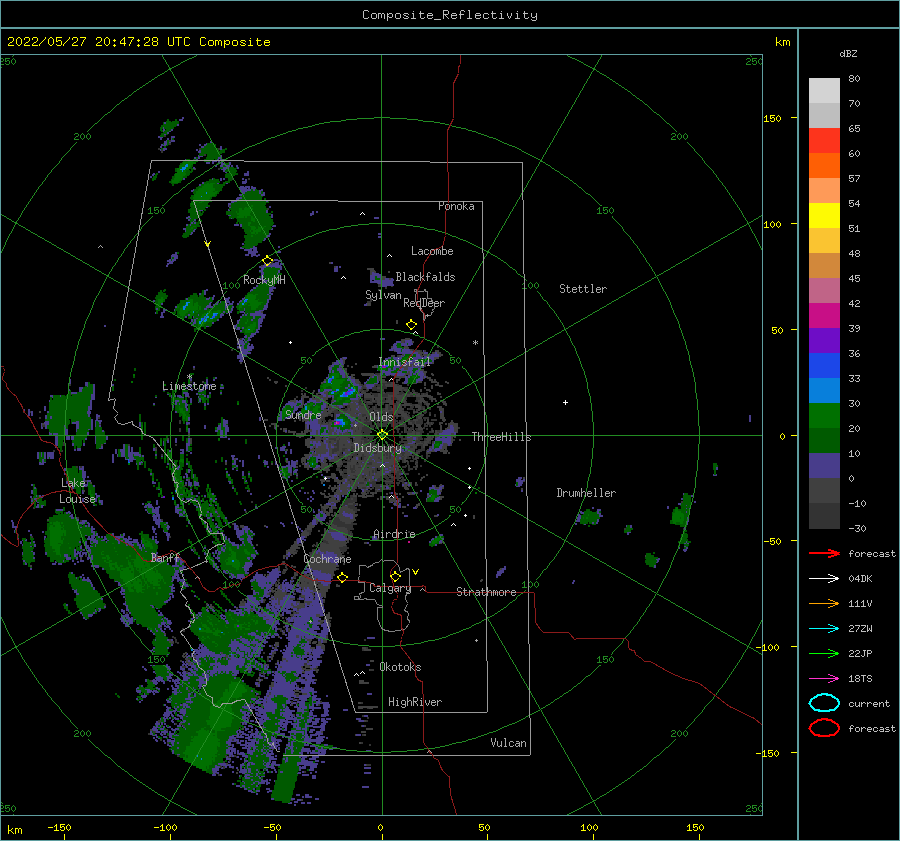900x841 pixels.
Task: Click the yellow diamond marker near RockyMH
Action: (x=267, y=261)
